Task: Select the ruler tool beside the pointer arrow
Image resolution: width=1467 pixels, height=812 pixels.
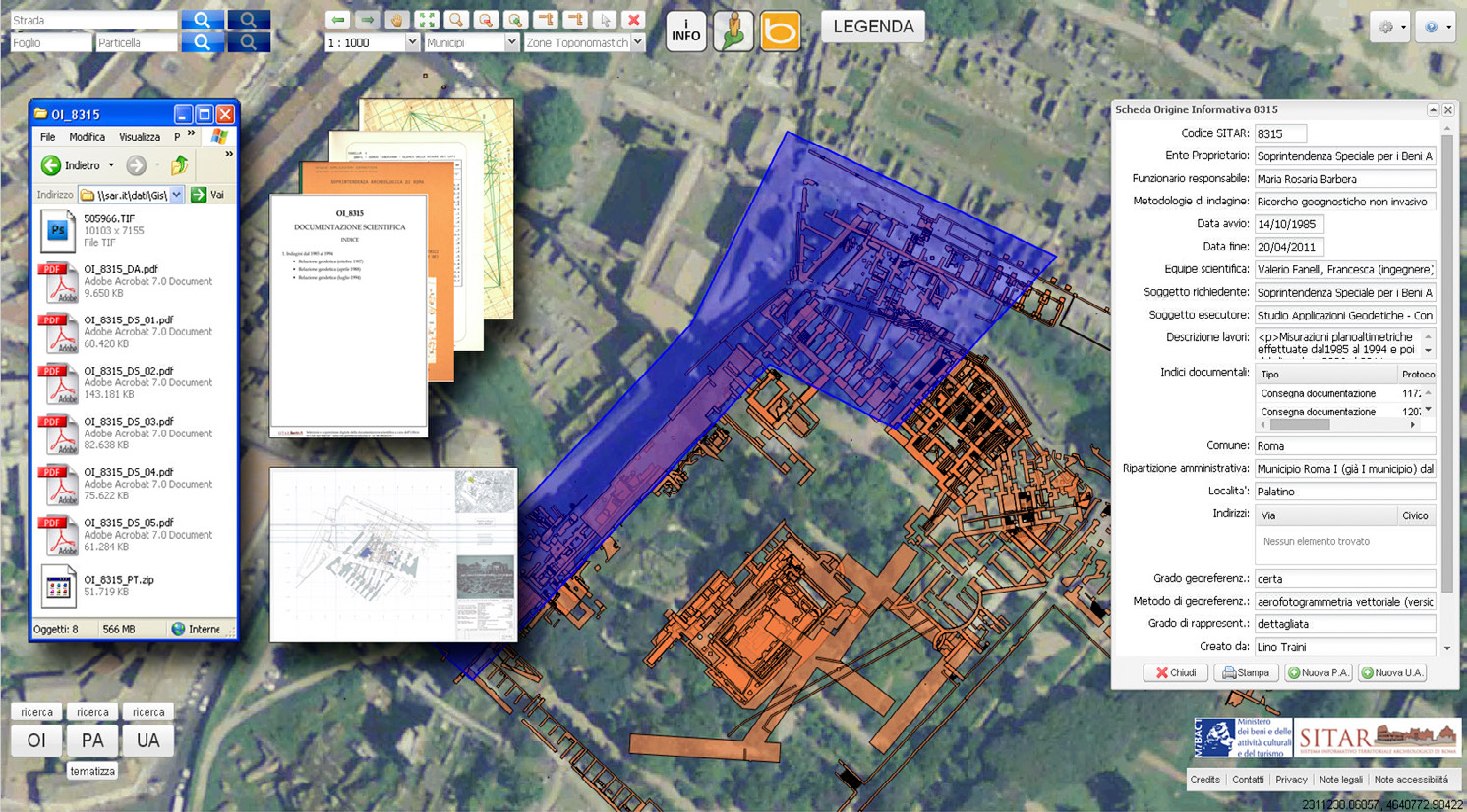Action: [575, 20]
